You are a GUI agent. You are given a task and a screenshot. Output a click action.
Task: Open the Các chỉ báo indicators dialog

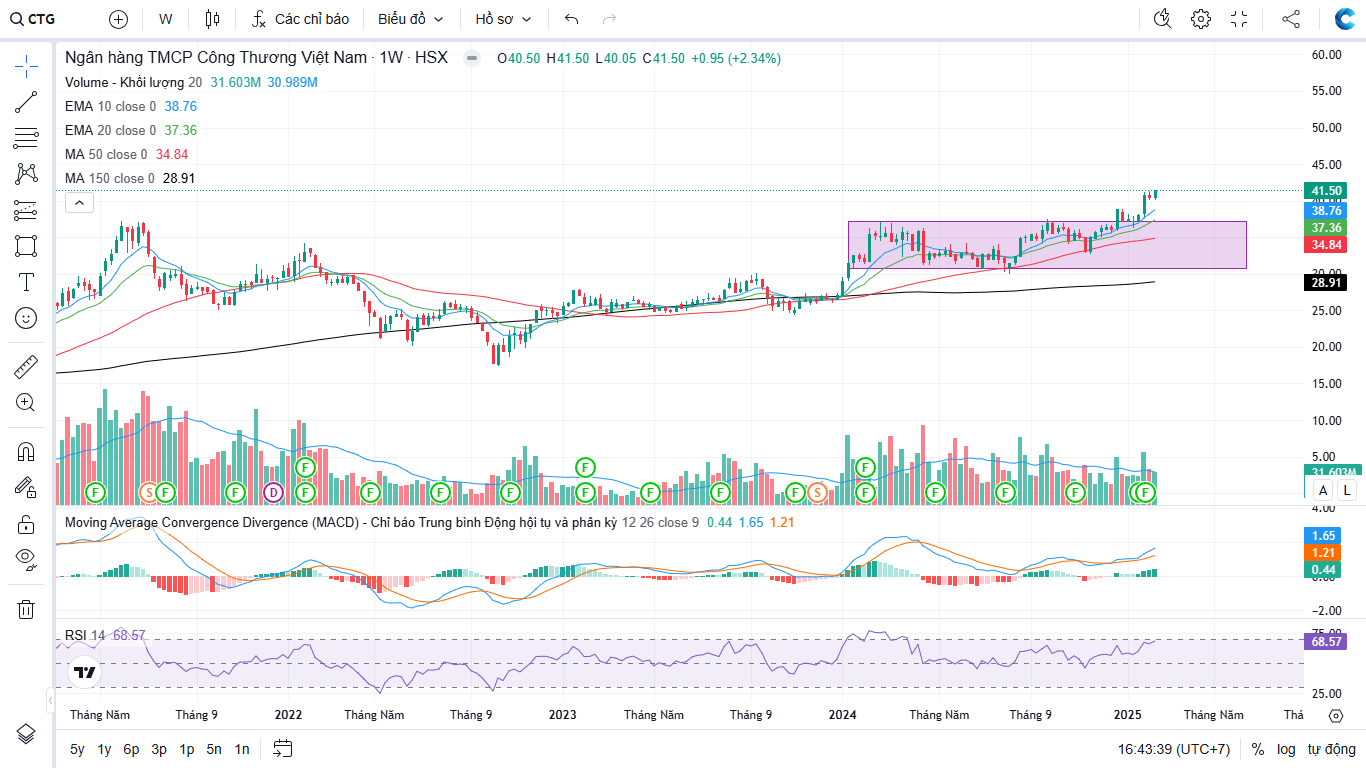point(300,19)
